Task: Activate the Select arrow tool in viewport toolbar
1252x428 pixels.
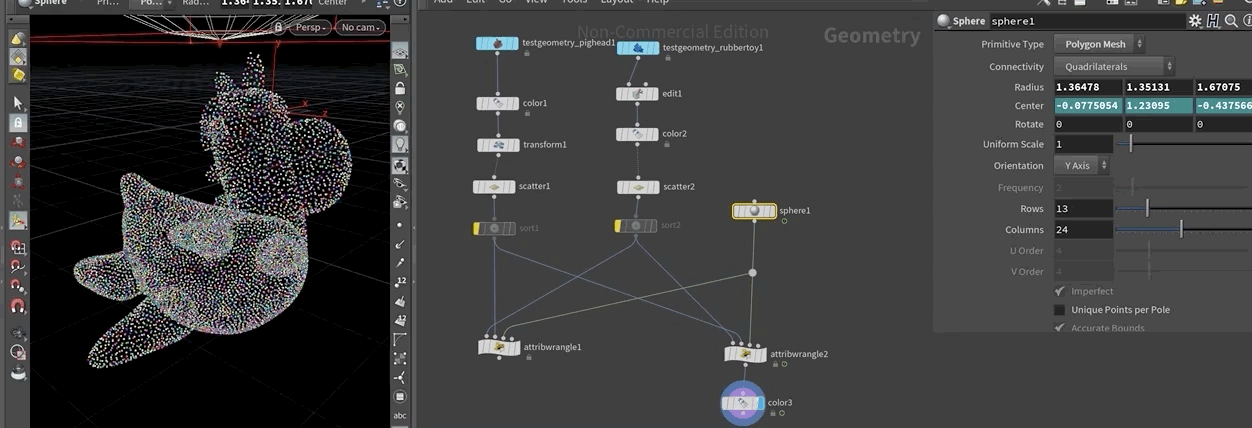Action: [x=17, y=102]
